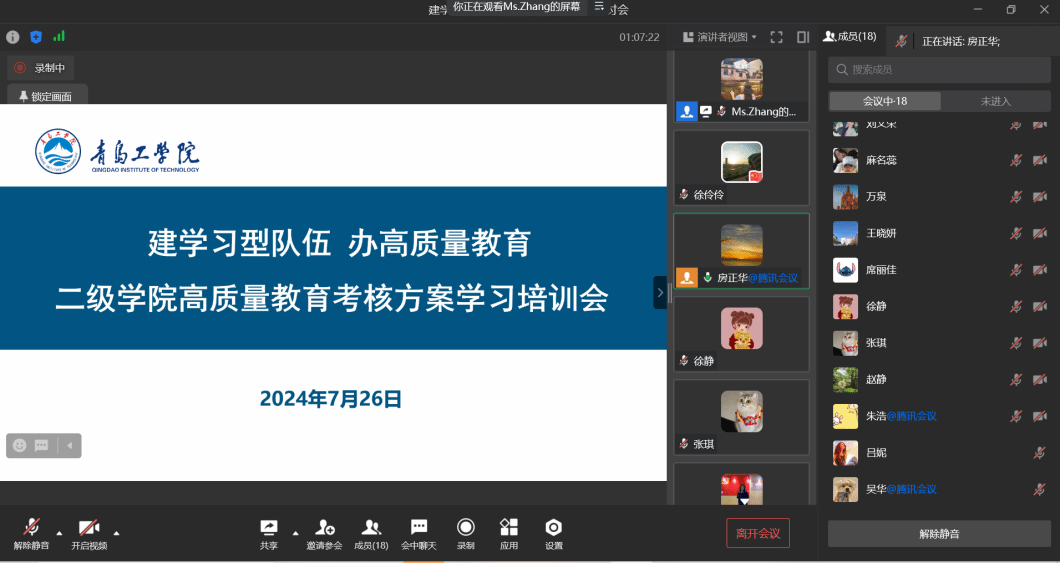Open the Share screen (共享) tool
Image resolution: width=1060 pixels, height=563 pixels.
tap(269, 533)
